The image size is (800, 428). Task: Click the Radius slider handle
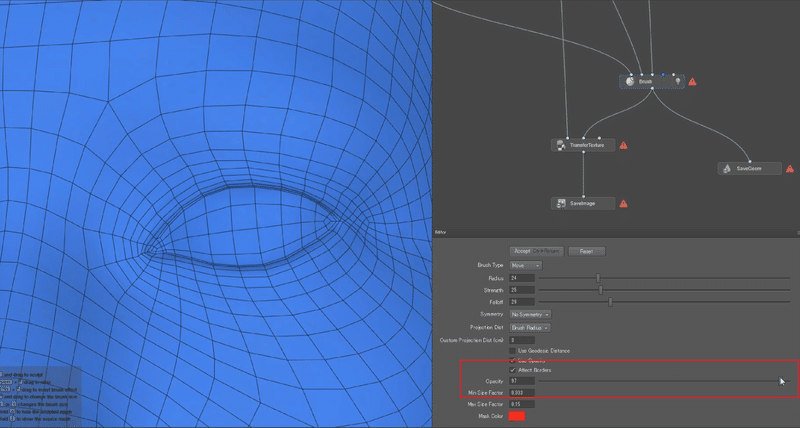(x=598, y=278)
